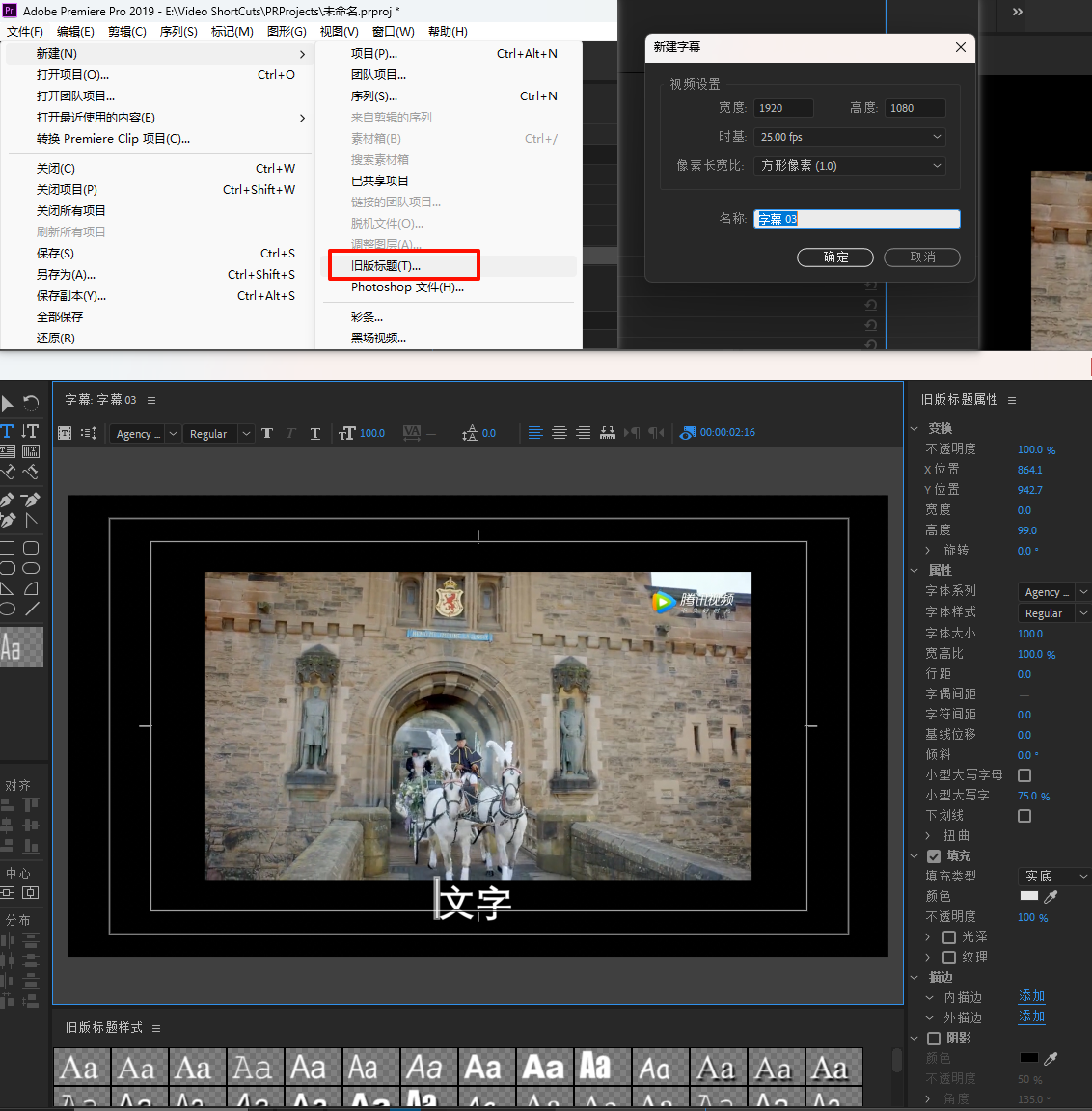Click the bold text style icon
Viewport: 1092px width, 1111px height.
(x=267, y=434)
